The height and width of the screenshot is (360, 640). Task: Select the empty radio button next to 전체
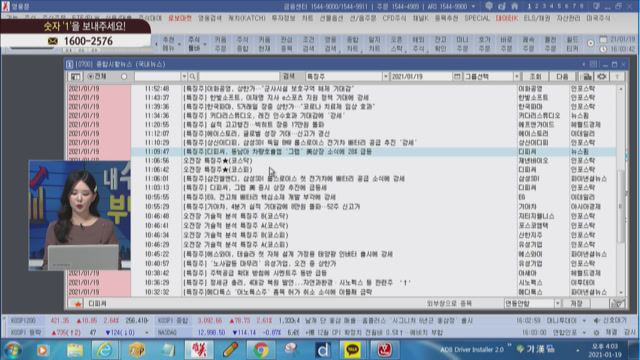tap(124, 76)
